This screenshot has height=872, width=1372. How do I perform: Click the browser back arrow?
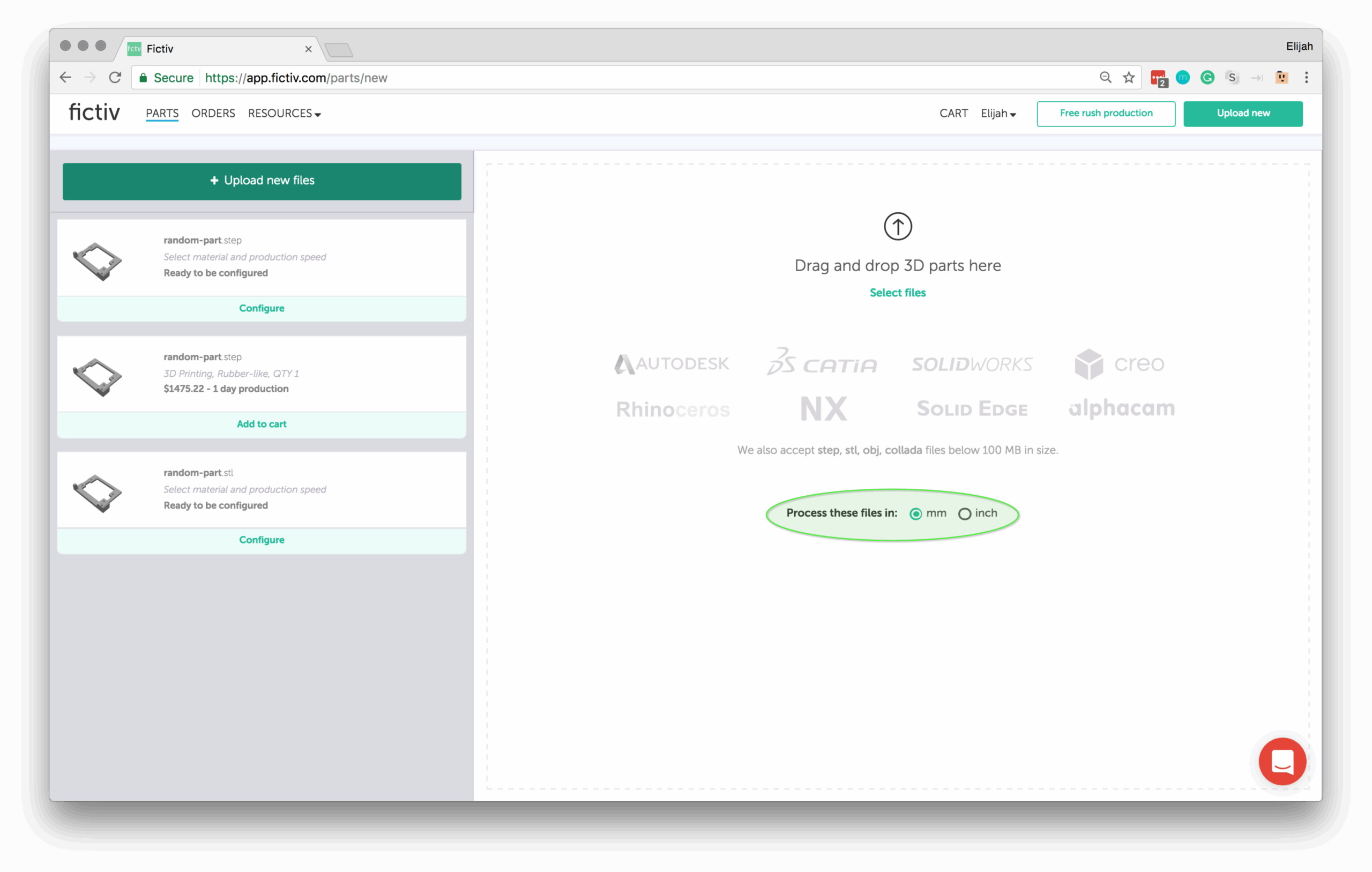(x=65, y=78)
